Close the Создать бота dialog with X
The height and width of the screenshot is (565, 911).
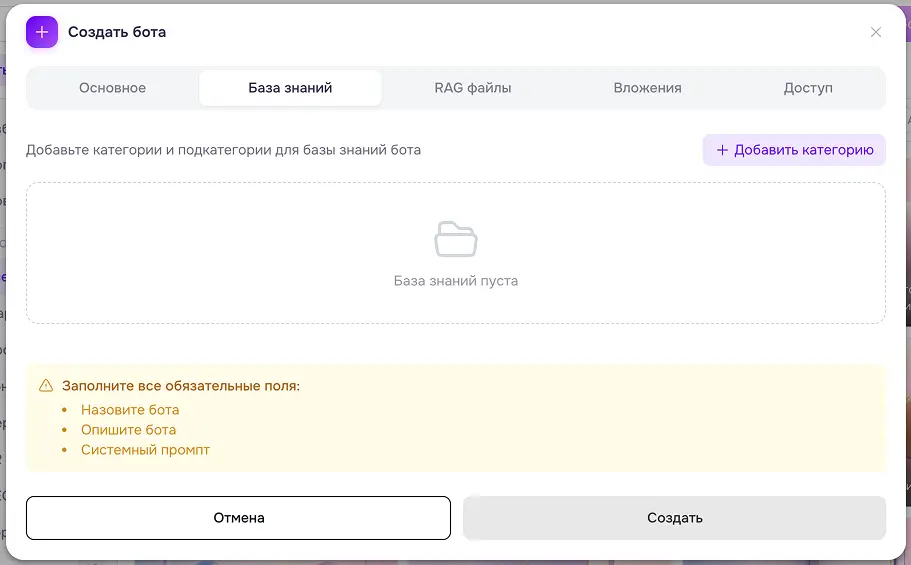(x=876, y=33)
